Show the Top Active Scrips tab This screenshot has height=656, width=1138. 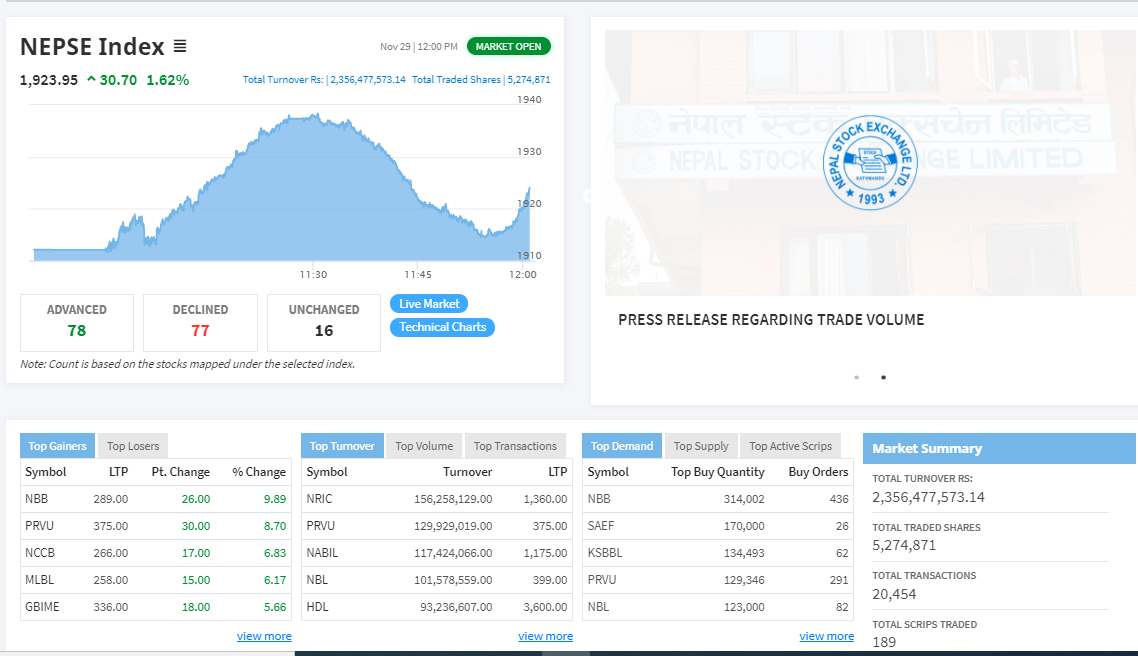point(790,446)
